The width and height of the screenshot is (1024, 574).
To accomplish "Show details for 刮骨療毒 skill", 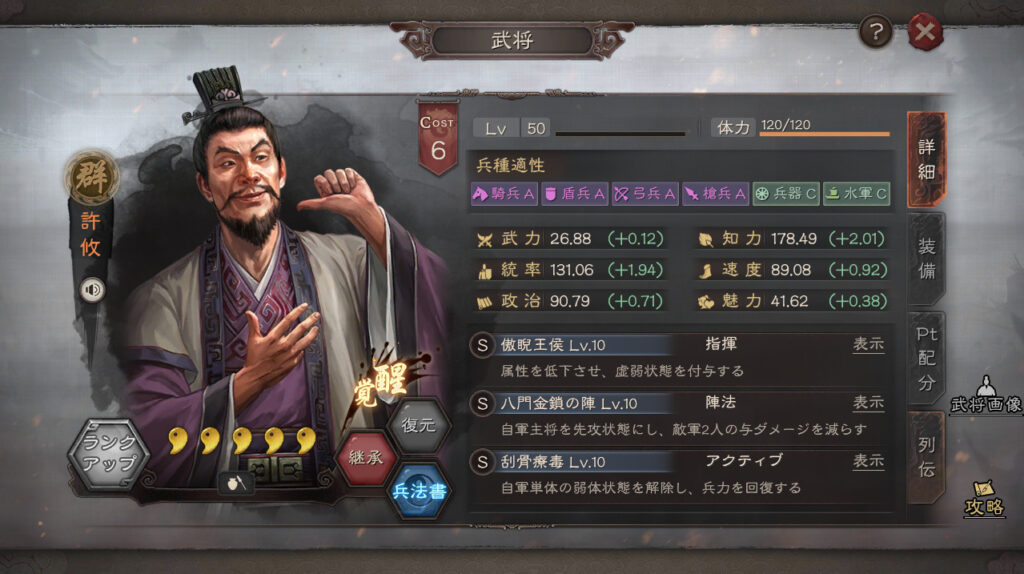I will click(x=869, y=461).
